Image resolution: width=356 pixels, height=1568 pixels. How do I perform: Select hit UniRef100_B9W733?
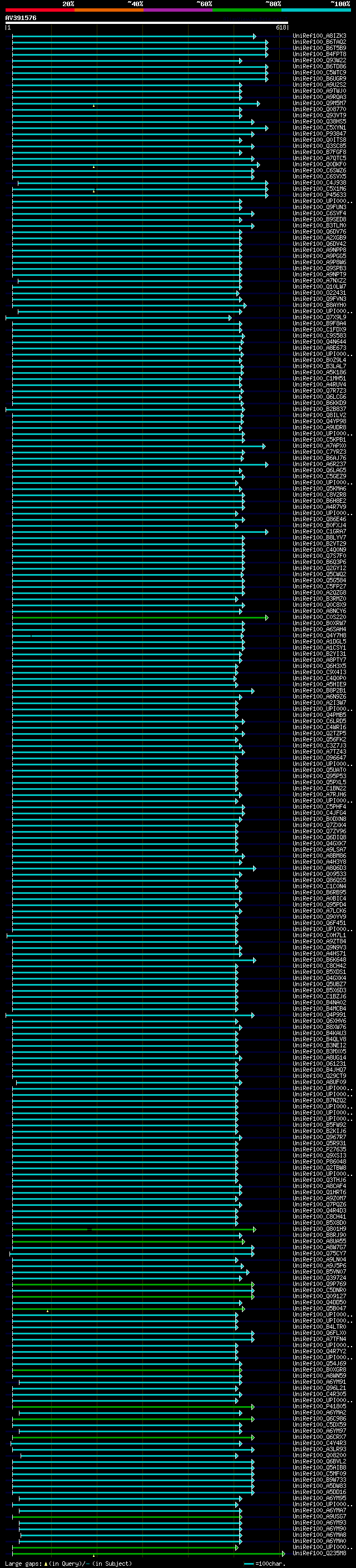tap(319, 1480)
